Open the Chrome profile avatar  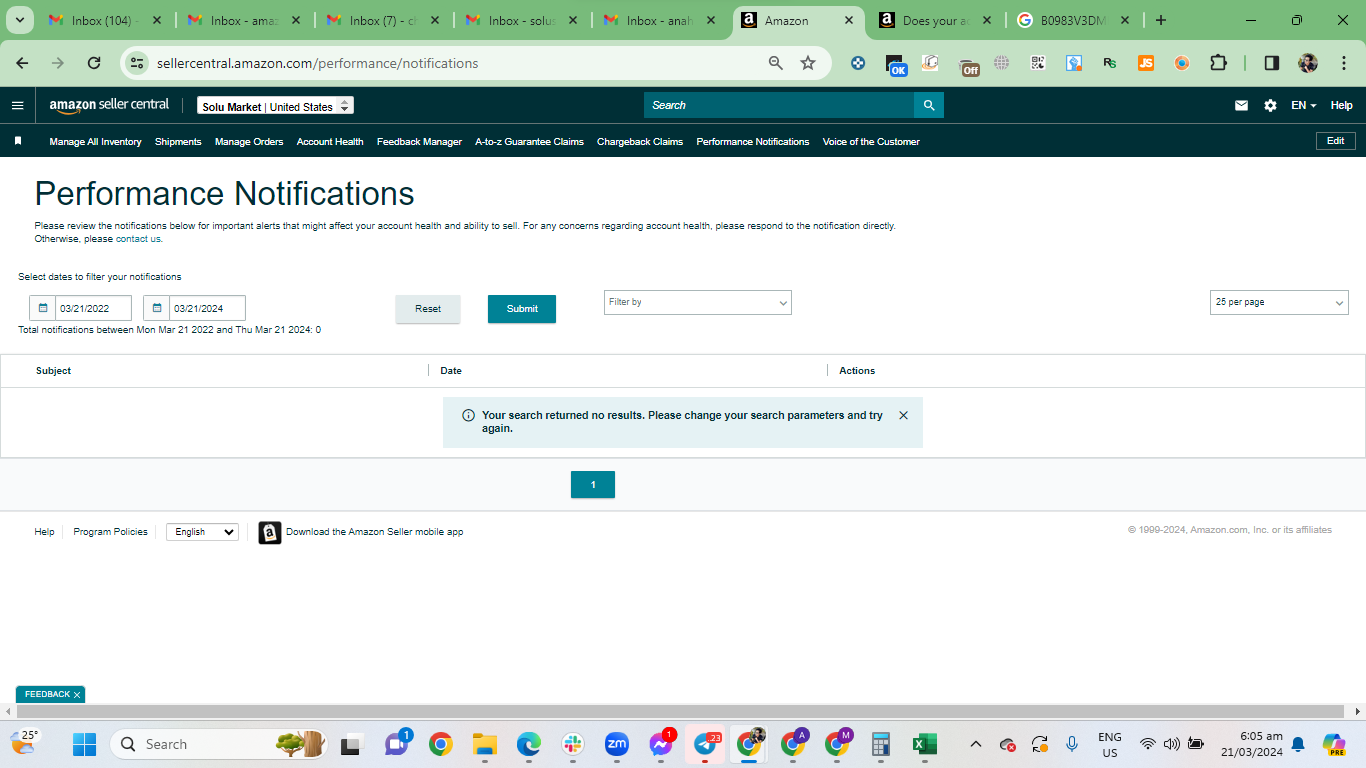[1308, 63]
